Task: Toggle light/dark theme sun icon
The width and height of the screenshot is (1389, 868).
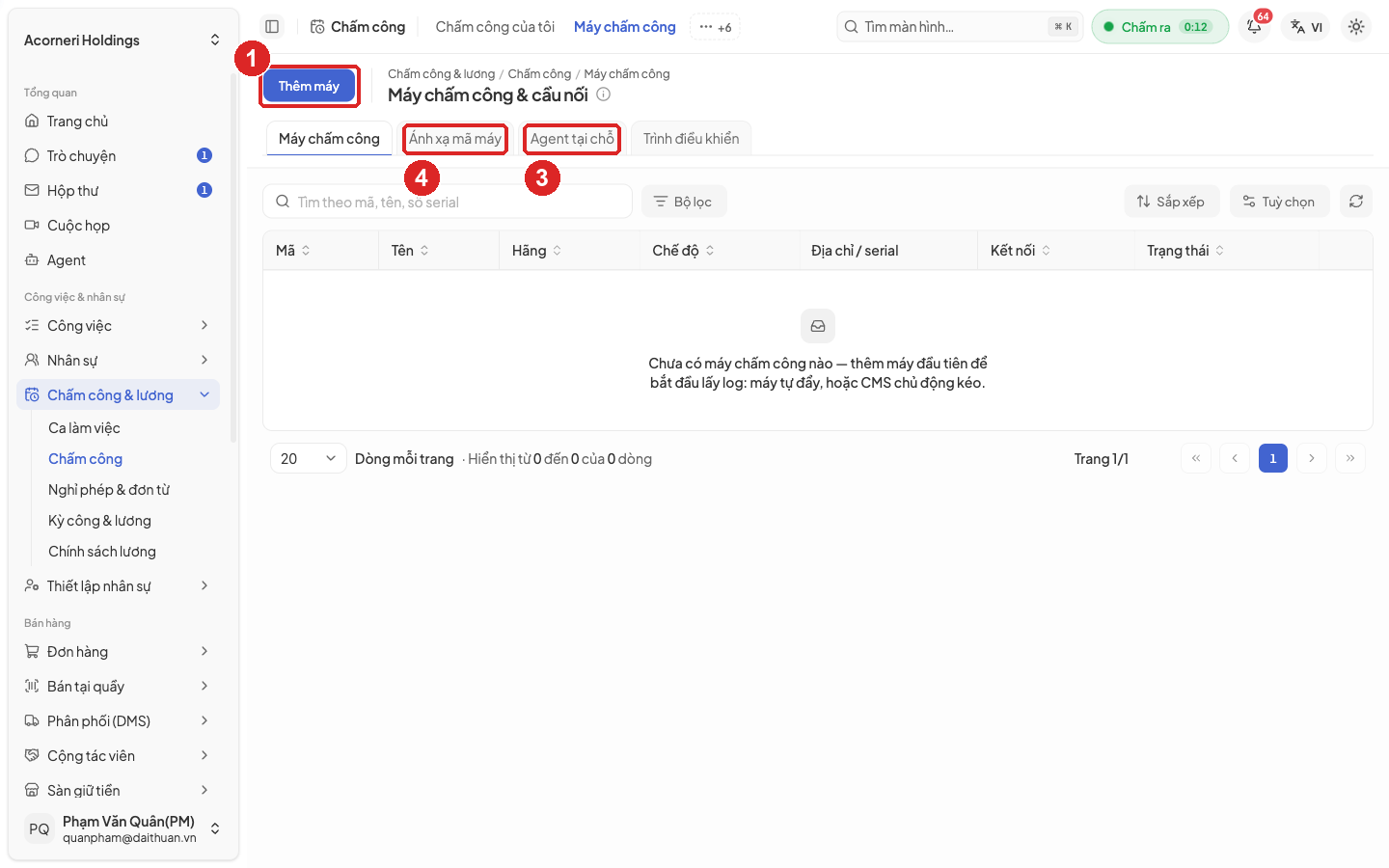Action: (1356, 27)
